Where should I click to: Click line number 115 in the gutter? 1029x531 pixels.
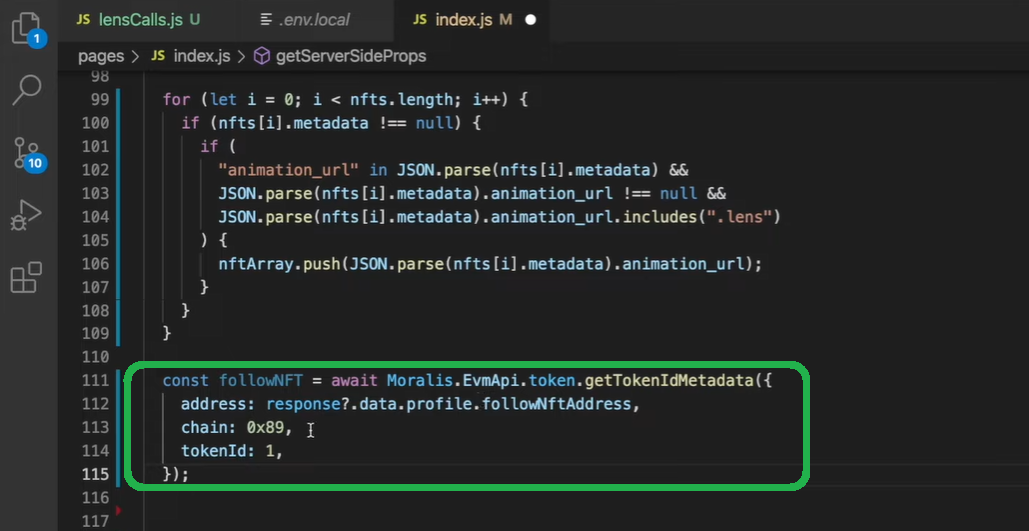tap(96, 474)
